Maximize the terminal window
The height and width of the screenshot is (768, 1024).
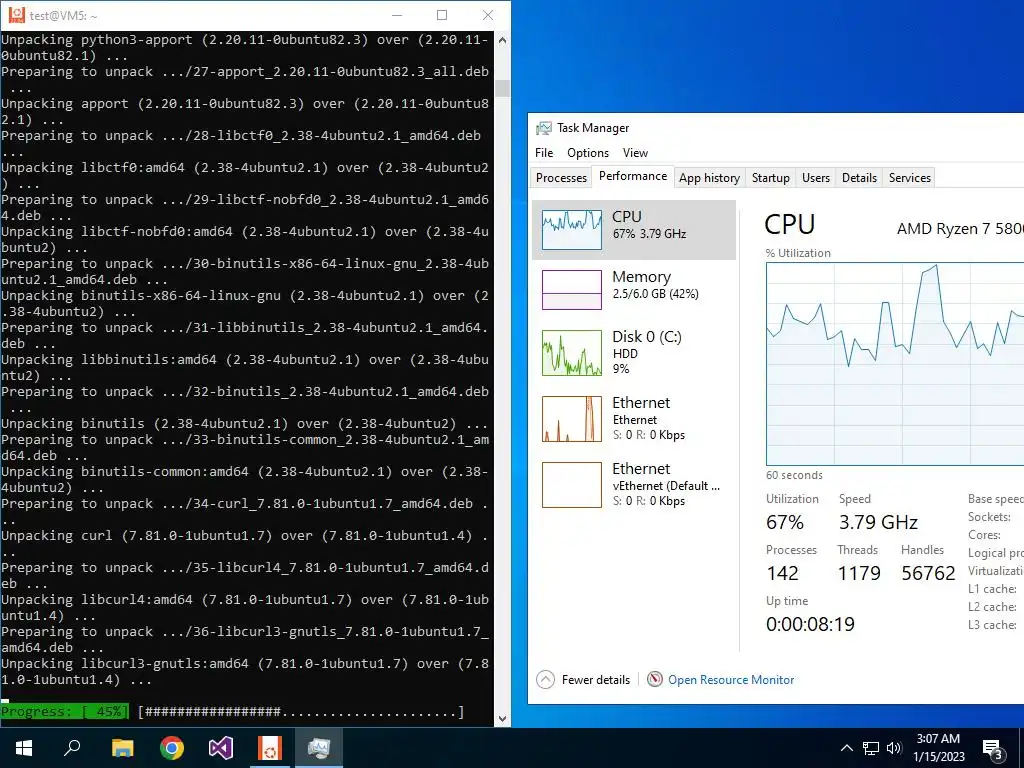pos(442,15)
